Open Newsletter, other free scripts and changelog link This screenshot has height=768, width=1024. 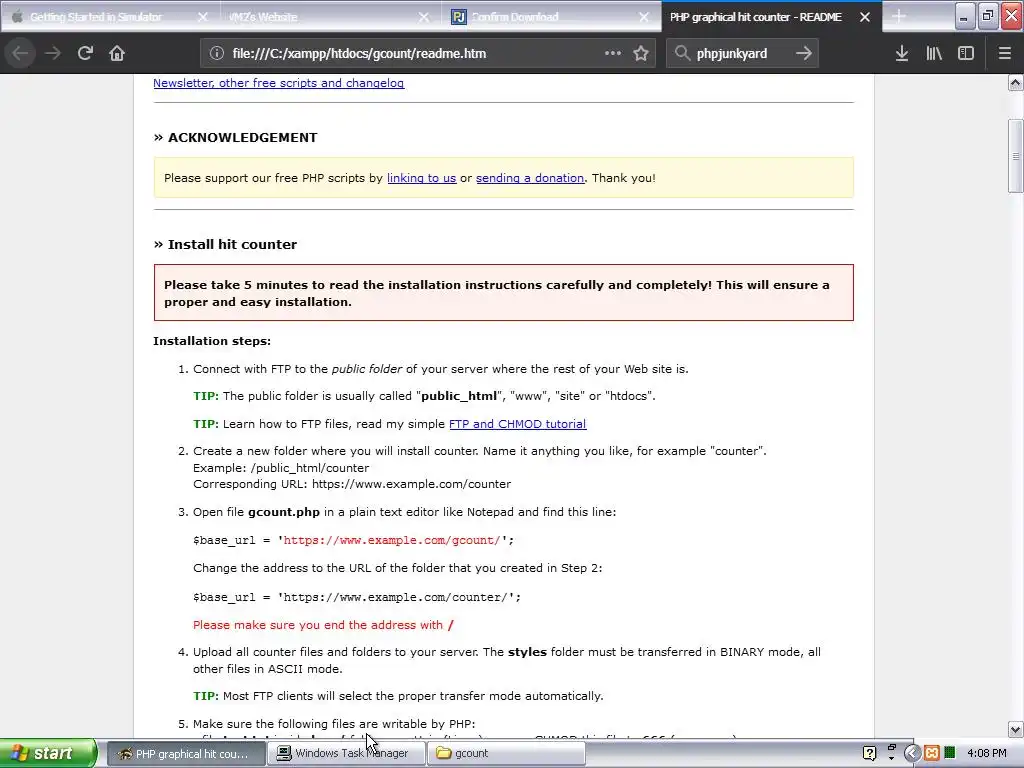(278, 83)
